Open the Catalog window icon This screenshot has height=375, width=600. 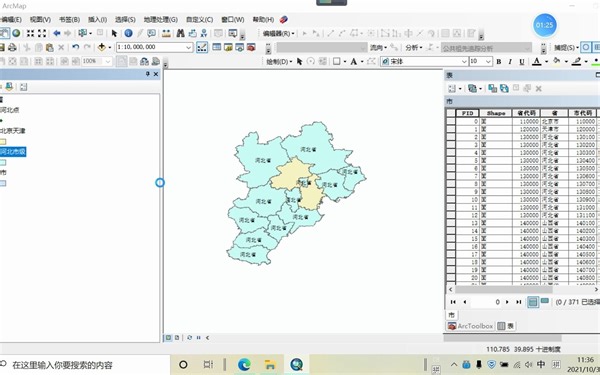228,47
